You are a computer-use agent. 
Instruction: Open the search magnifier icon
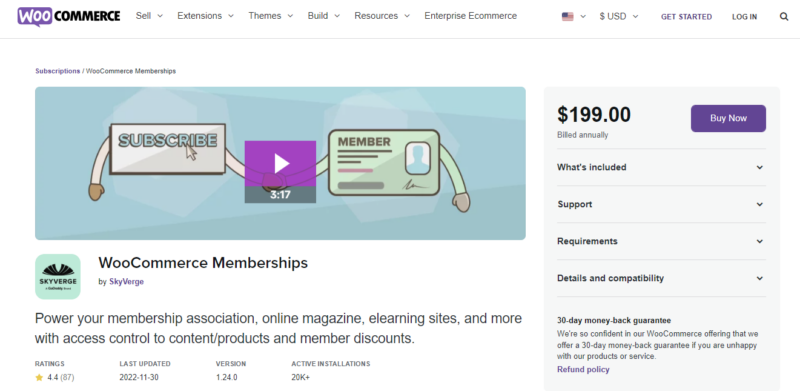coord(784,17)
